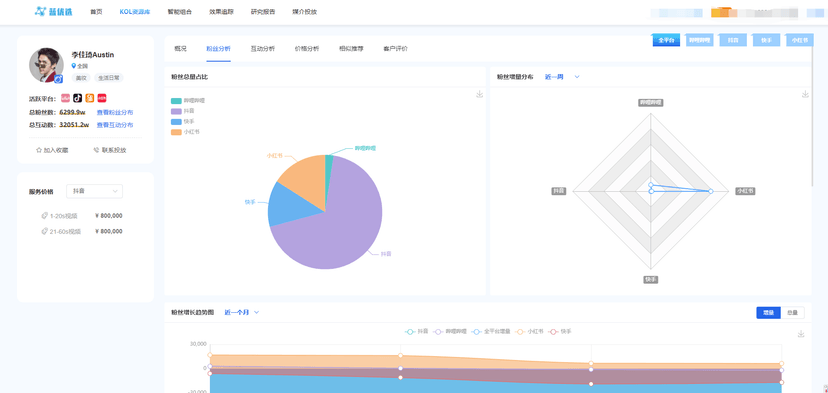Click the location pin icon beside 全国
This screenshot has width=828, height=393.
(74, 66)
